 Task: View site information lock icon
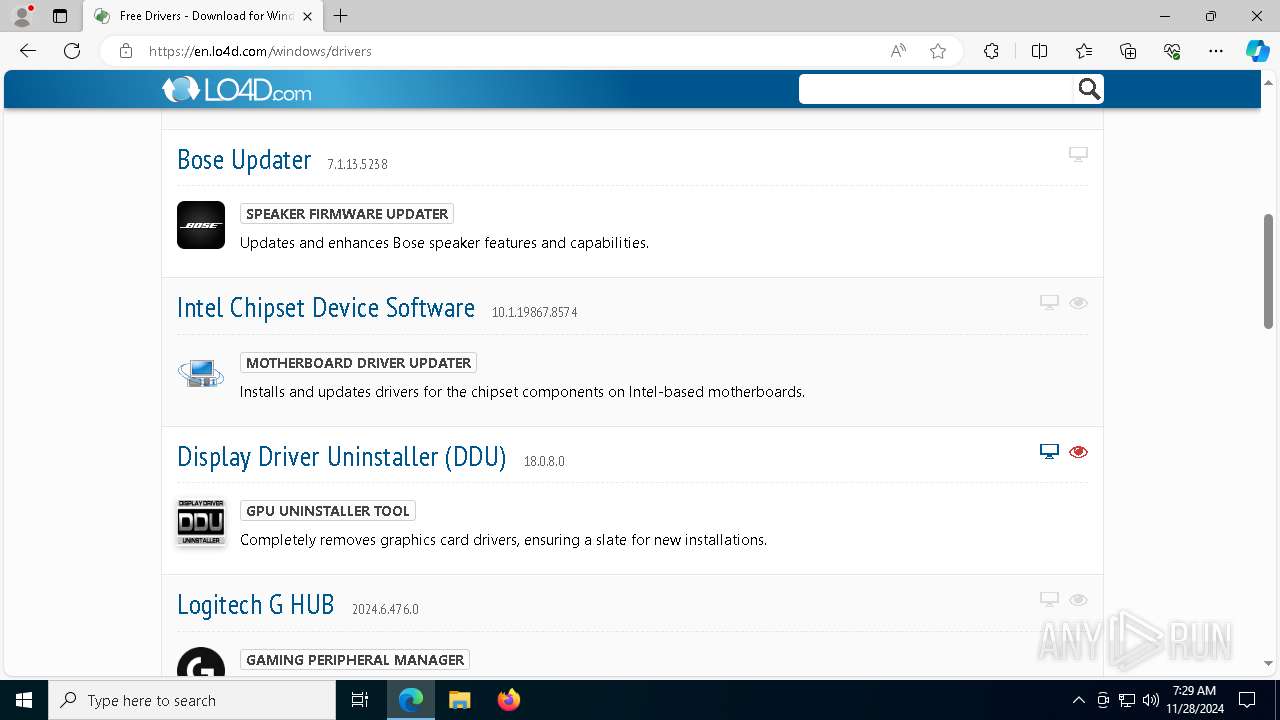click(125, 51)
